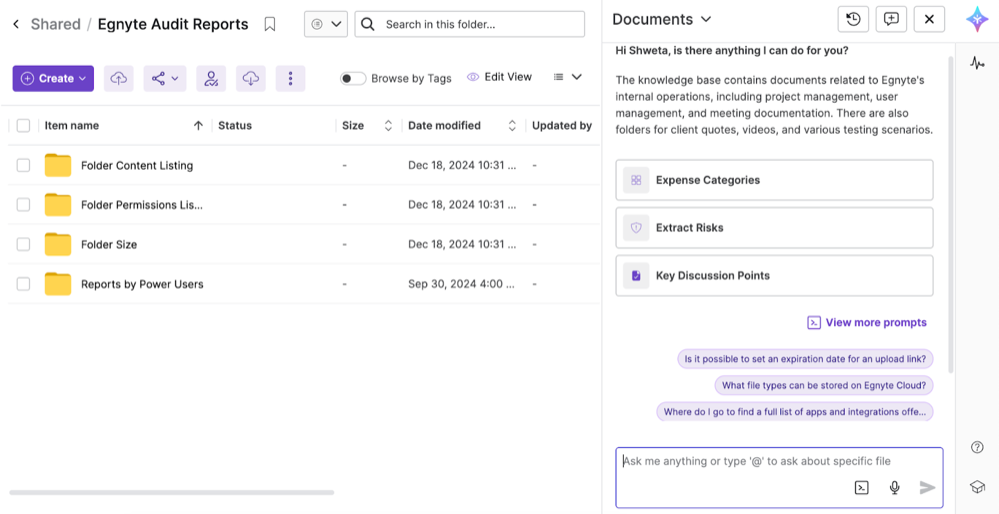This screenshot has width=999, height=514.
Task: Click the download from cloud icon
Action: tap(251, 78)
